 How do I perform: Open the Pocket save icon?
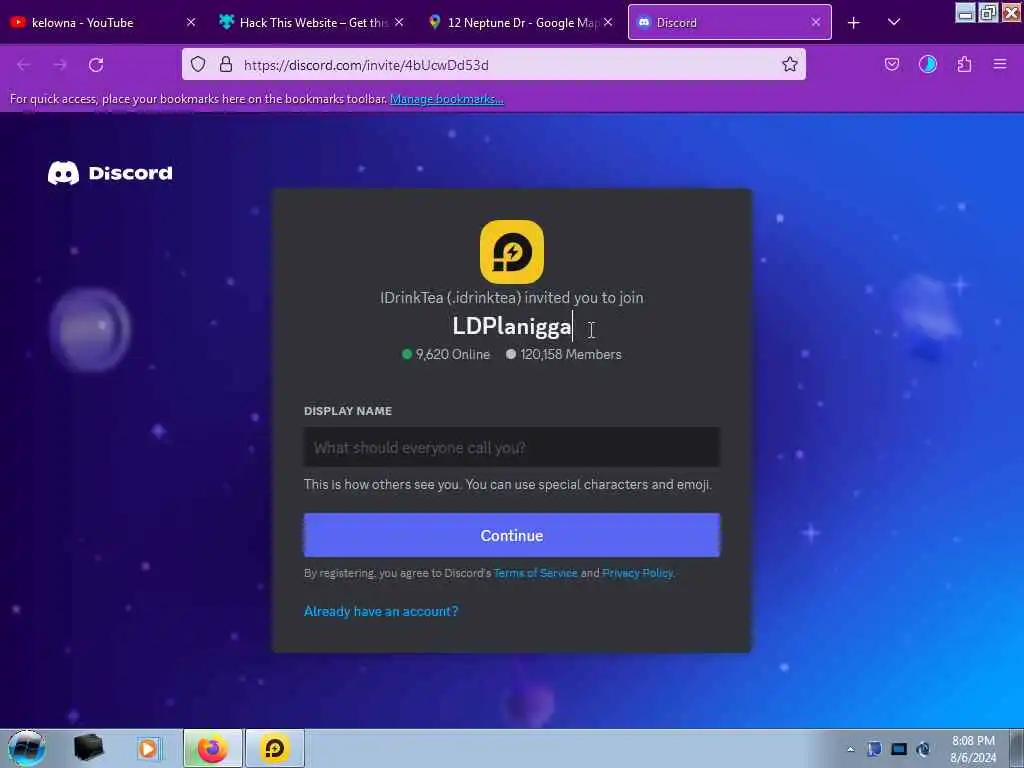(x=892, y=64)
